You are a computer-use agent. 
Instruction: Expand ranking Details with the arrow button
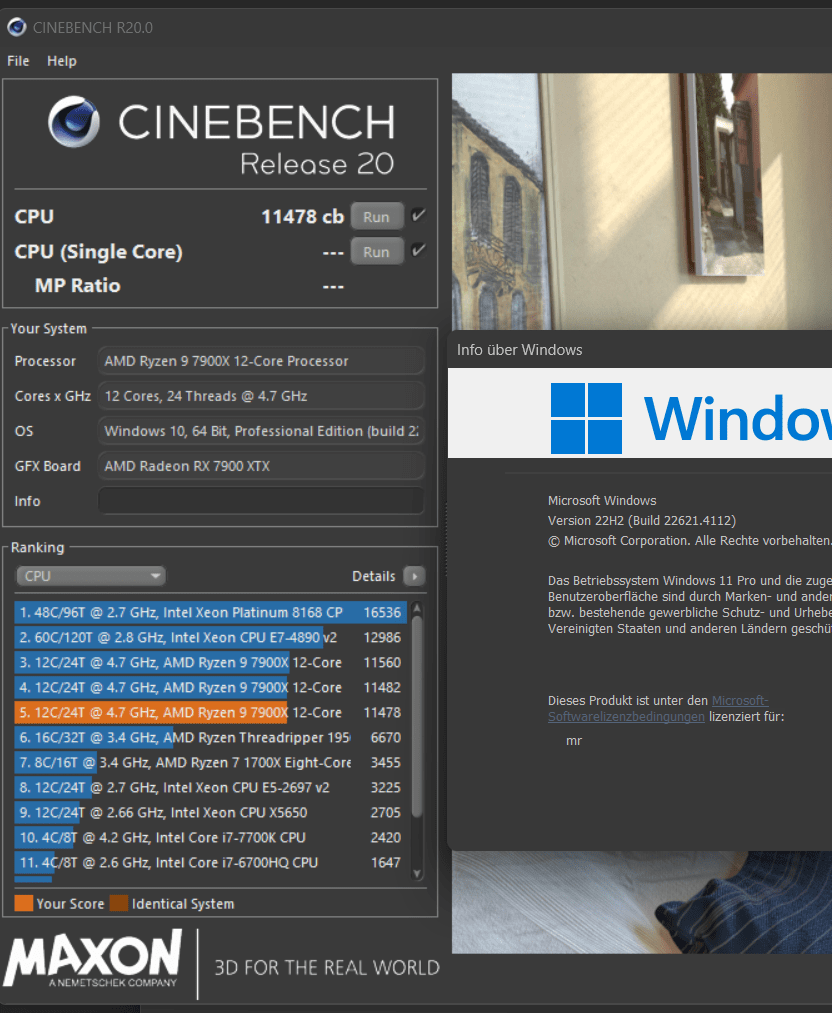click(x=414, y=576)
